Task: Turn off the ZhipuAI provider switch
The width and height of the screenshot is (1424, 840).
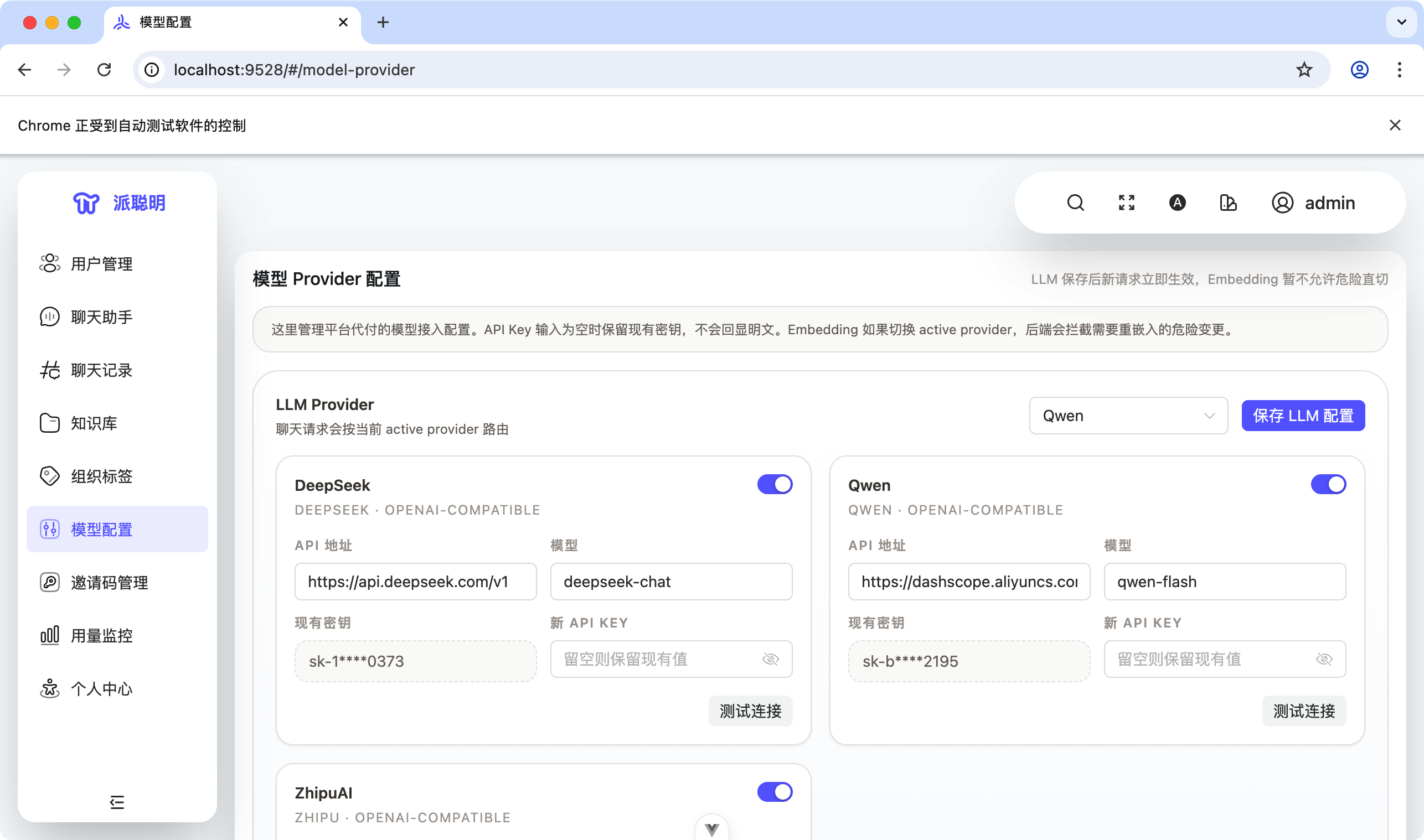Action: coord(774,792)
